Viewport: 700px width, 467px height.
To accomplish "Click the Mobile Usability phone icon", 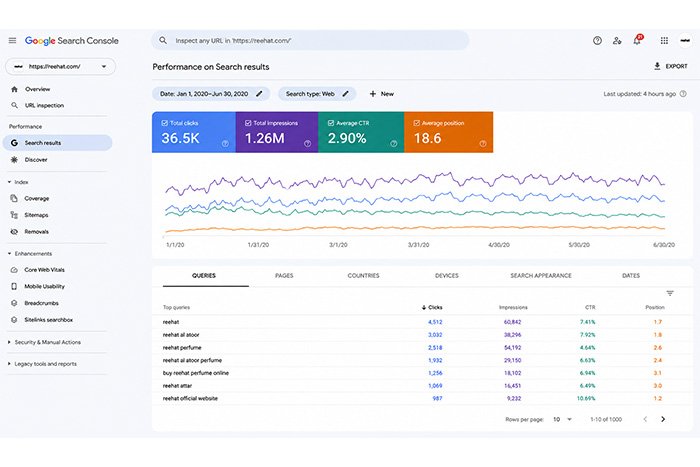I will pyautogui.click(x=14, y=286).
